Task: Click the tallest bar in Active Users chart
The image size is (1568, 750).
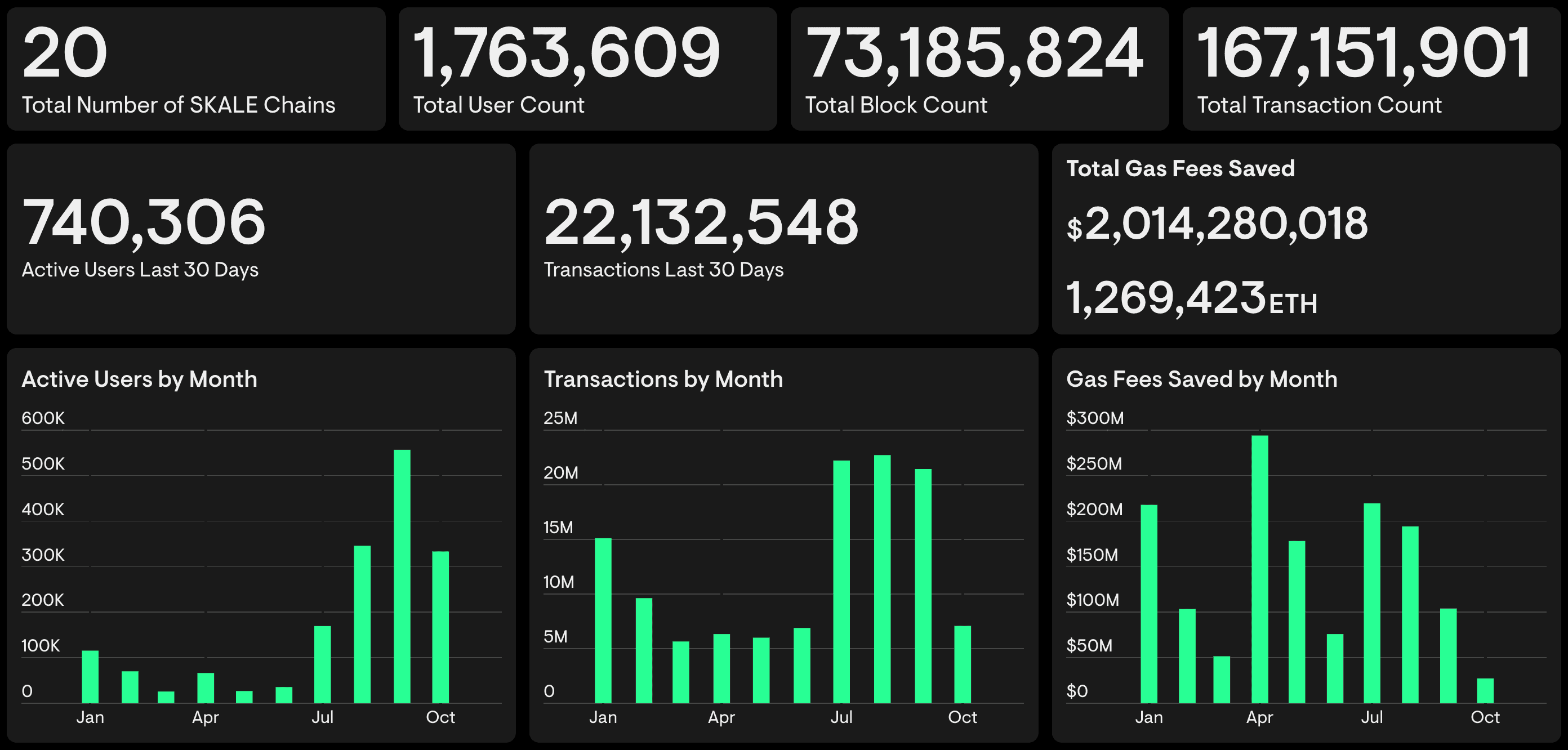Action: 402,576
